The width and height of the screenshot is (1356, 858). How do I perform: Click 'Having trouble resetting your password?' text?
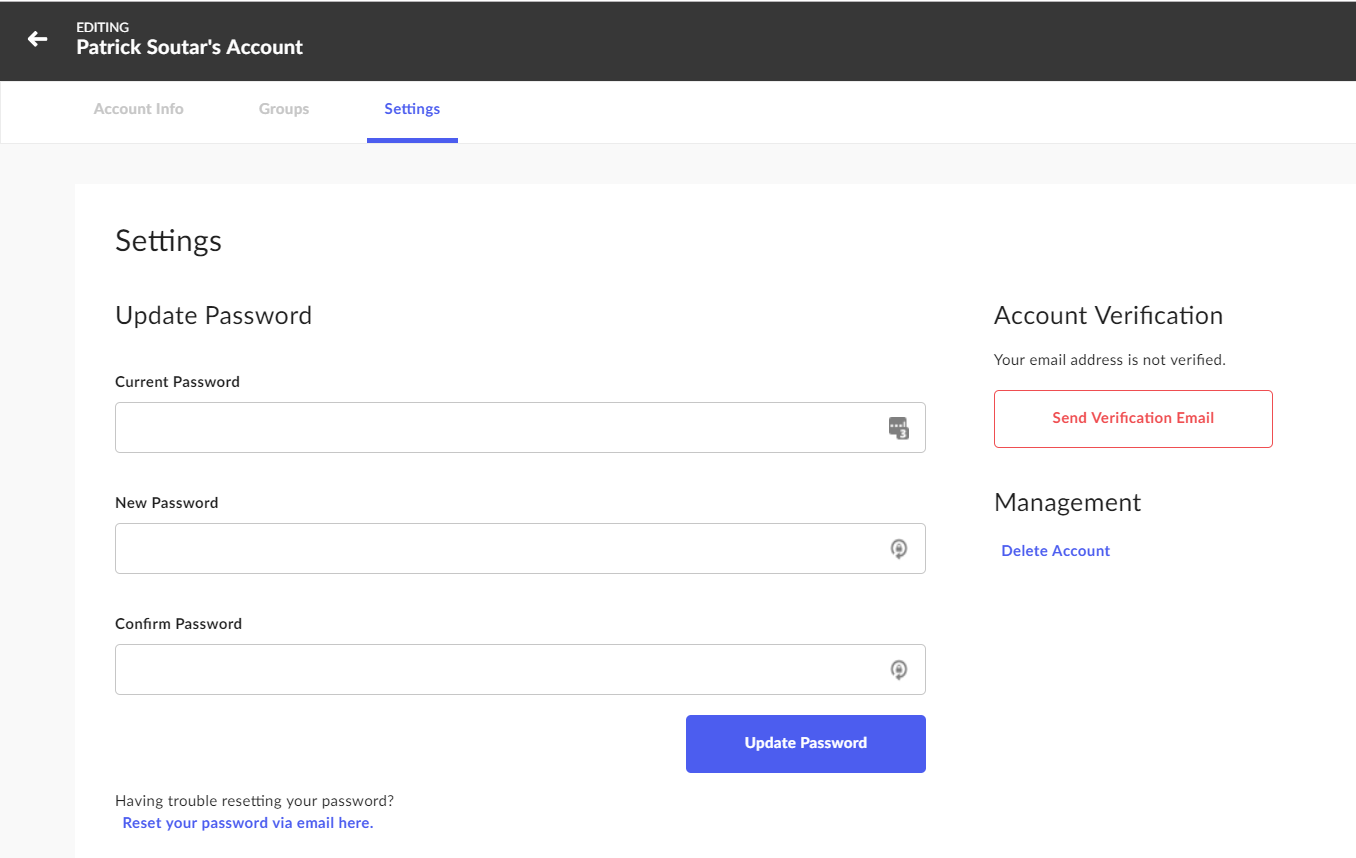click(x=255, y=801)
